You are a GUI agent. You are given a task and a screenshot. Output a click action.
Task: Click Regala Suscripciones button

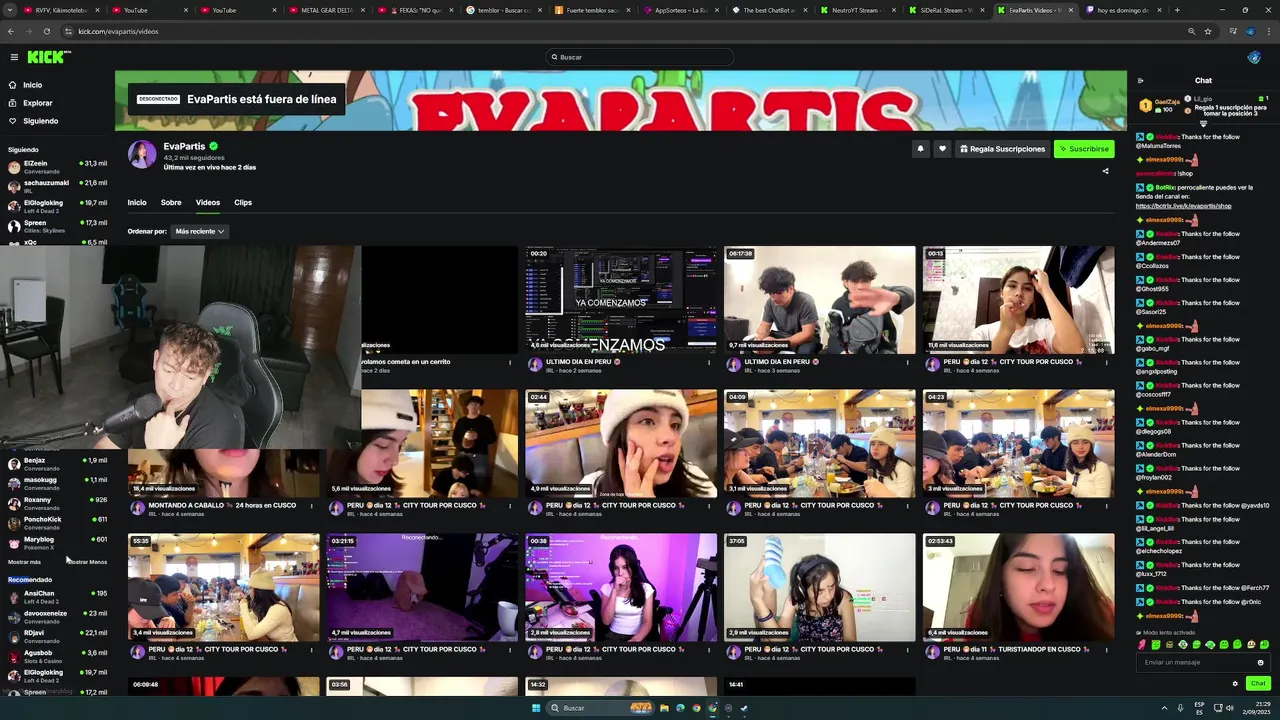coord(1002,149)
